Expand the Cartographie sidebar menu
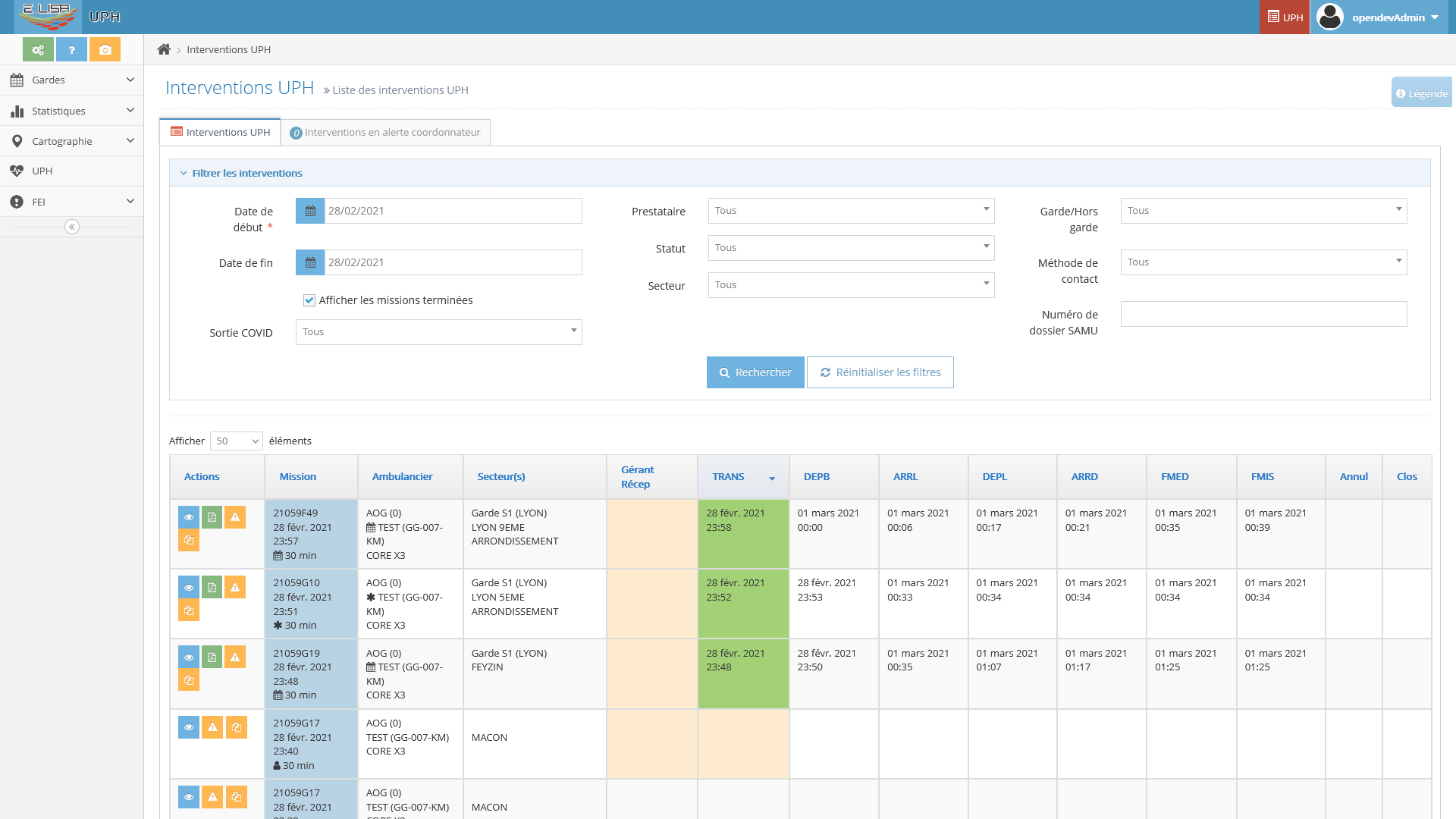 pos(72,141)
